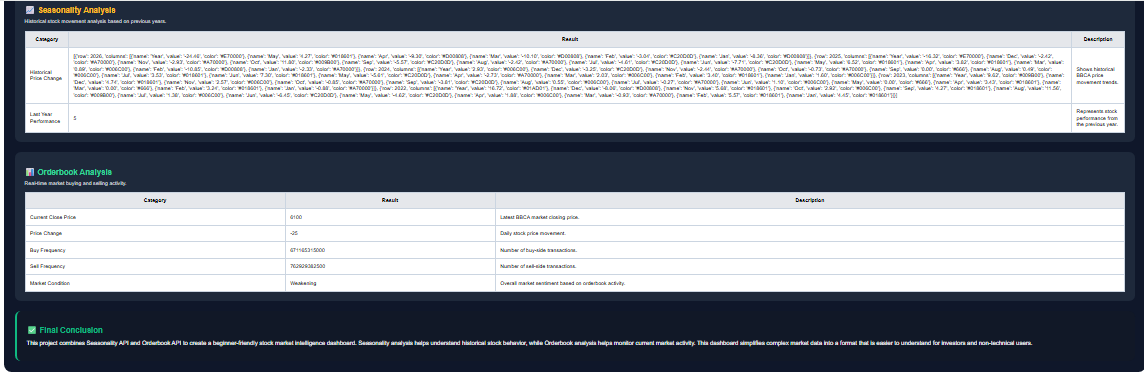Select the Price Change row label

coord(45,233)
